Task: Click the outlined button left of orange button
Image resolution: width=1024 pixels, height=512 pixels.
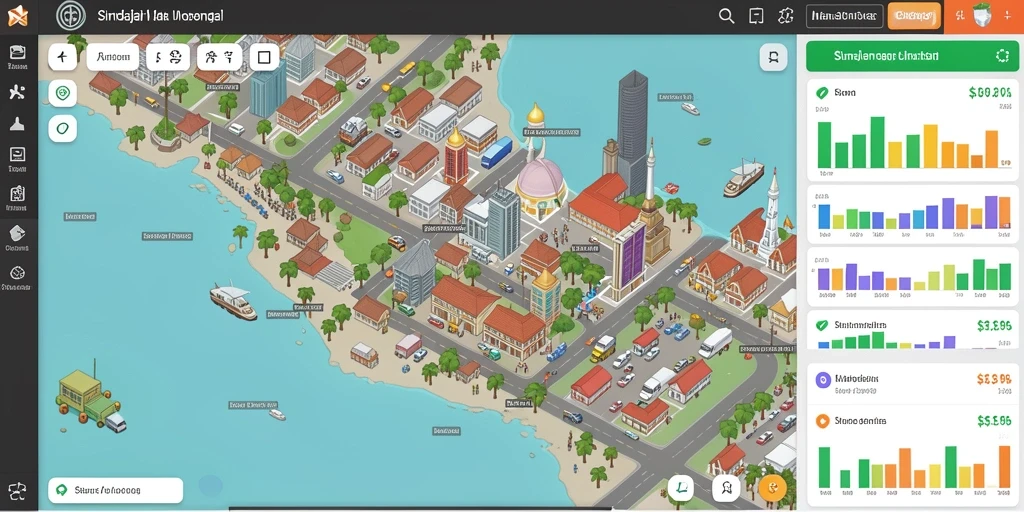Action: tap(844, 16)
